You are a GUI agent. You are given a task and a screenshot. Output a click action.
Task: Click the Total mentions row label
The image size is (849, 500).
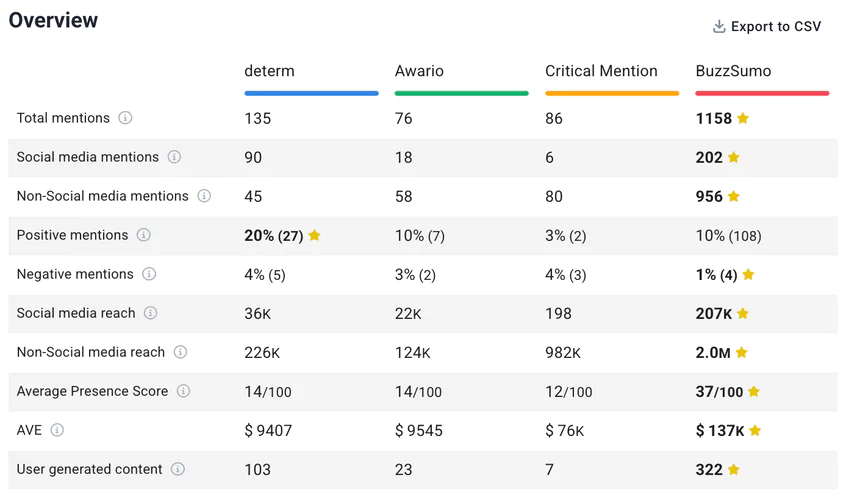point(63,118)
